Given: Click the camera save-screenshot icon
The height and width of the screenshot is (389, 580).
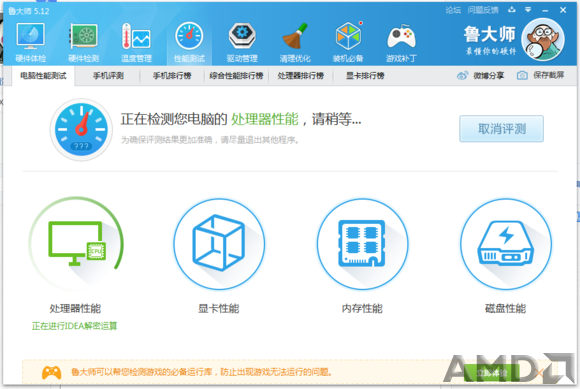Looking at the screenshot, I should pos(522,75).
